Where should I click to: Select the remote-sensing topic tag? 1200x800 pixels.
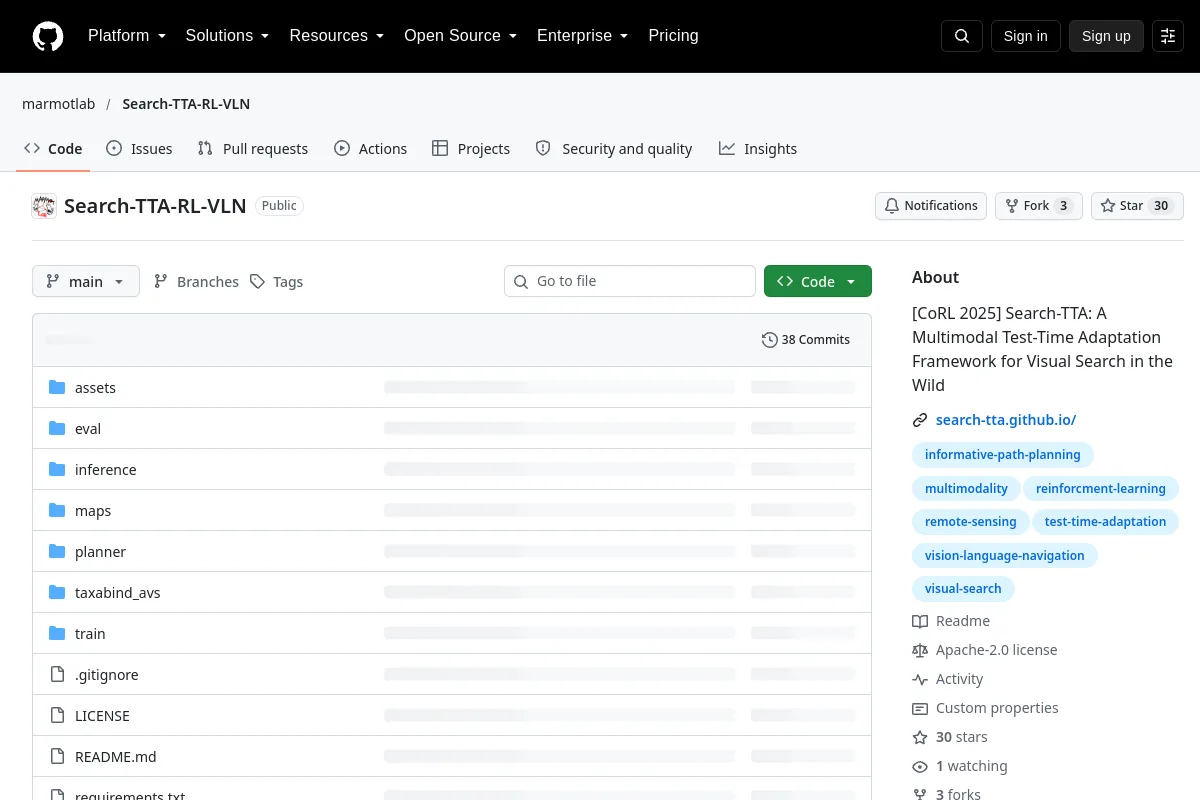(971, 522)
